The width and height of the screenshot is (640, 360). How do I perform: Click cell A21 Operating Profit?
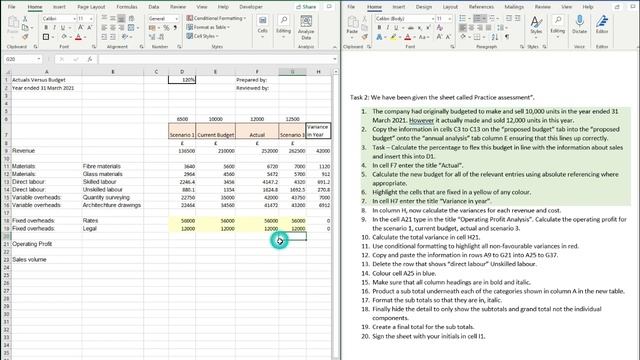coord(47,244)
